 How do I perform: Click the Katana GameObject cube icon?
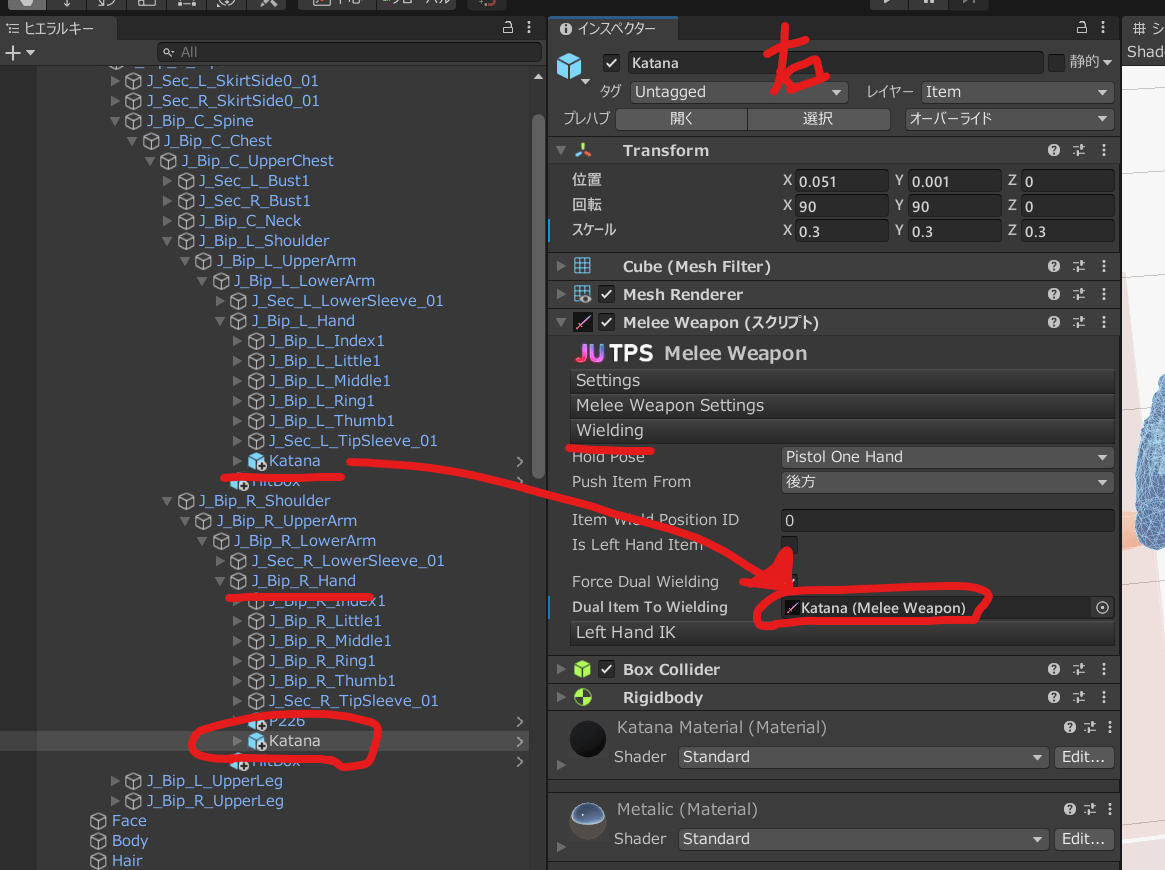click(x=569, y=66)
